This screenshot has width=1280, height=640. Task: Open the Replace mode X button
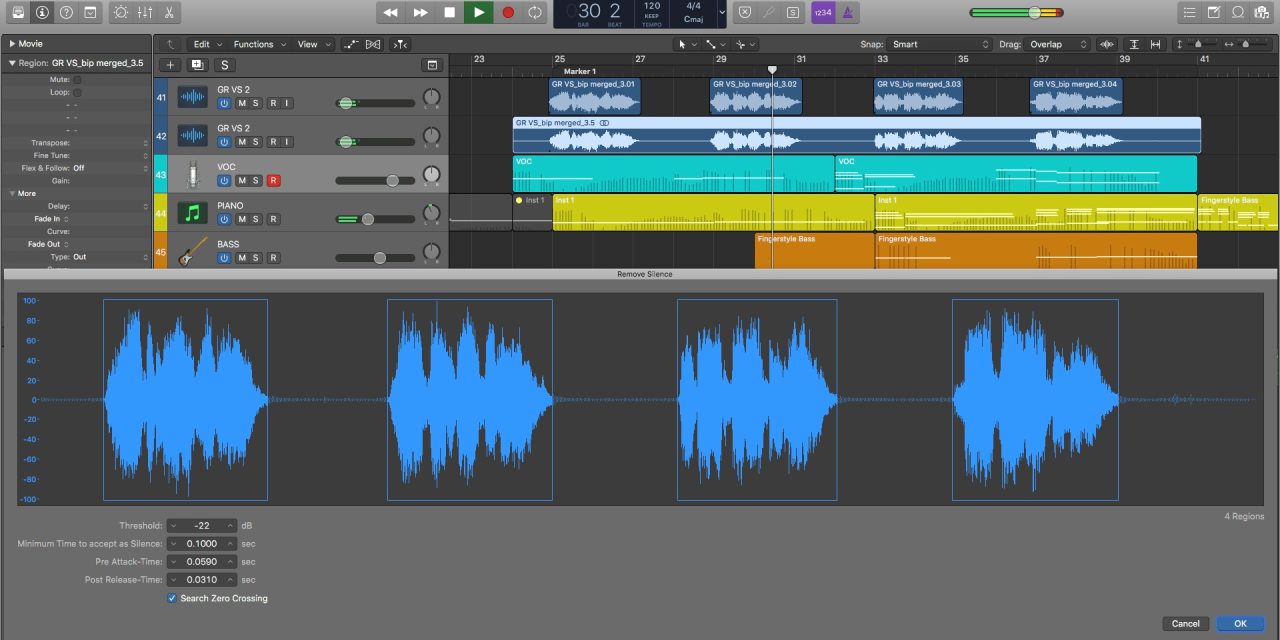(745, 12)
